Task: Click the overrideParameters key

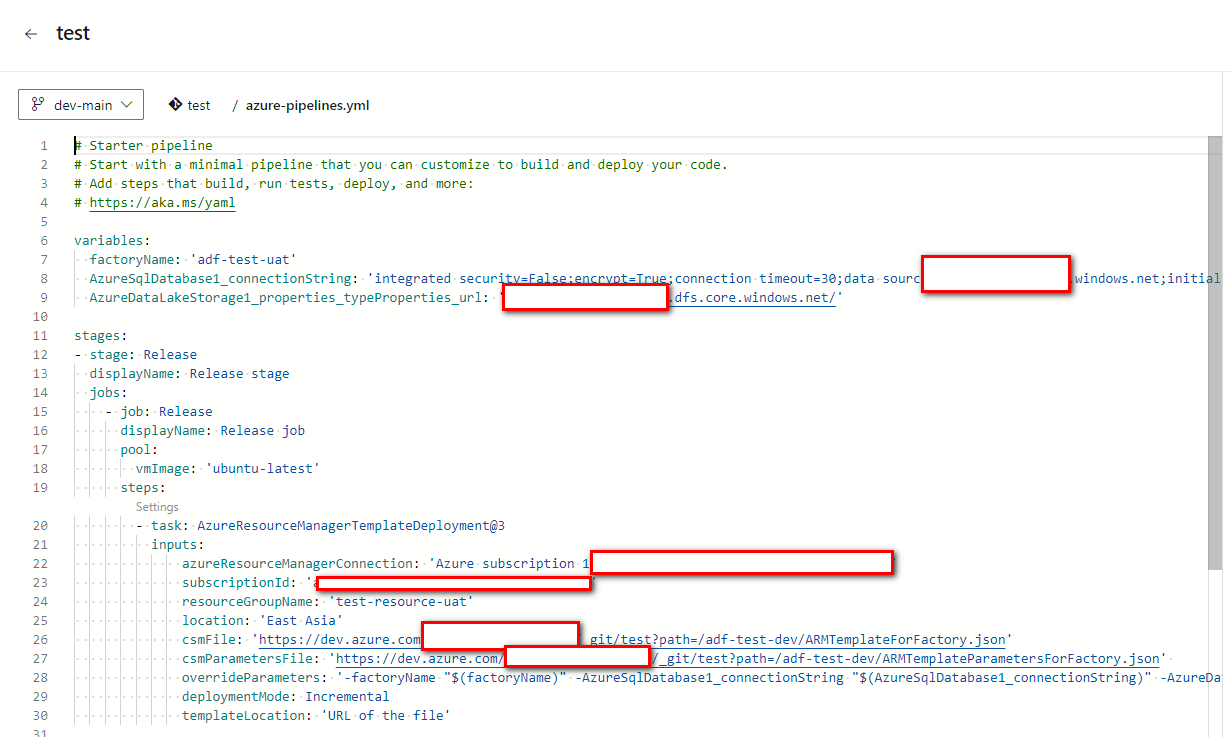Action: [x=251, y=677]
